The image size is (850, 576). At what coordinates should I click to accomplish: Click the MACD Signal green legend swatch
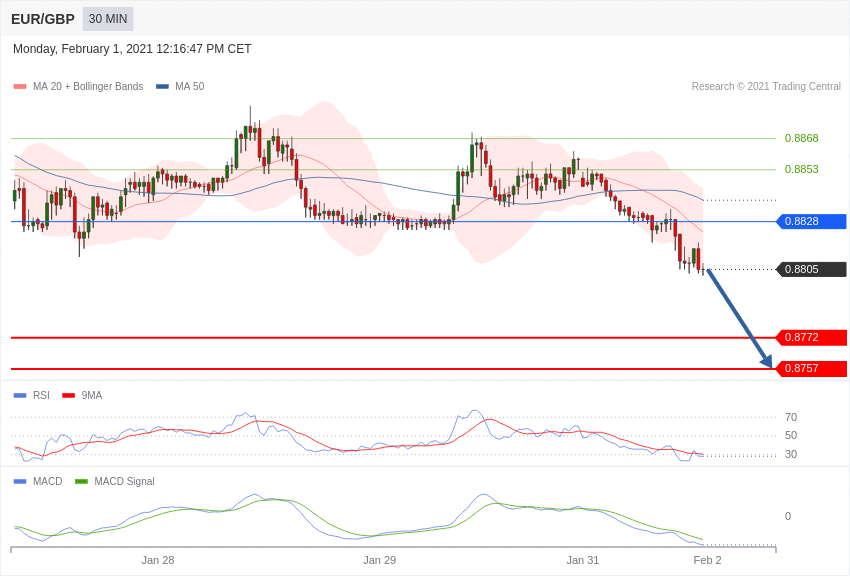coord(81,482)
